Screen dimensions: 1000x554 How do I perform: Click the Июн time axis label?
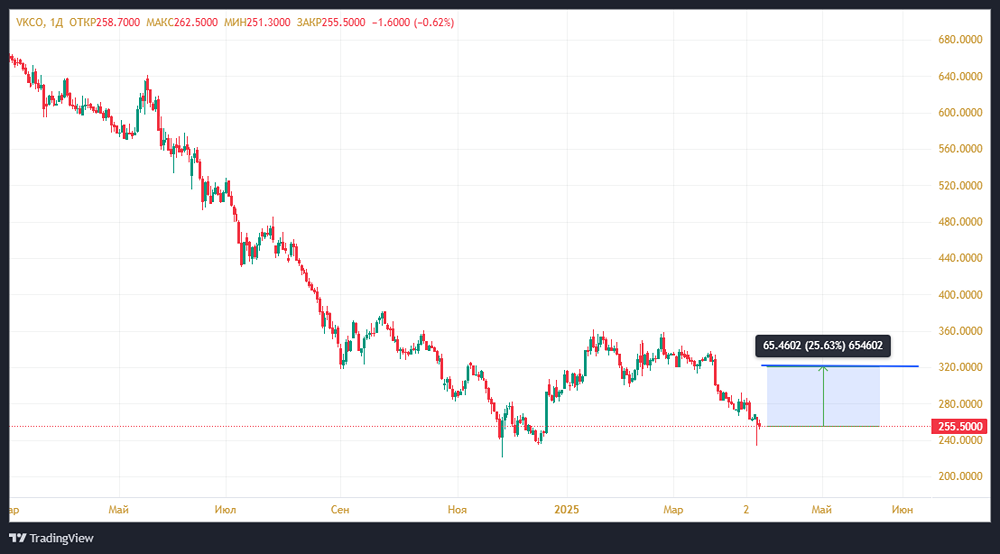902,509
